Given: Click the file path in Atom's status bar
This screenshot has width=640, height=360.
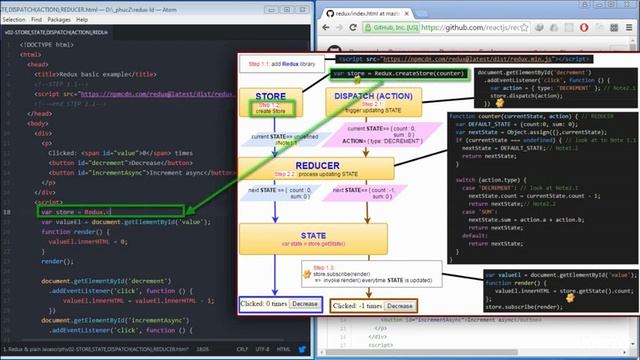Looking at the screenshot, I should (x=96, y=349).
